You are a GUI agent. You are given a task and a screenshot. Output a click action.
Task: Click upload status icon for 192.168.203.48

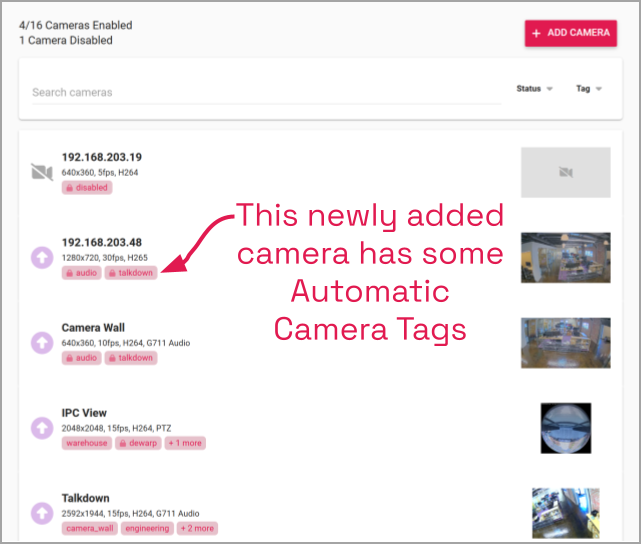42,257
